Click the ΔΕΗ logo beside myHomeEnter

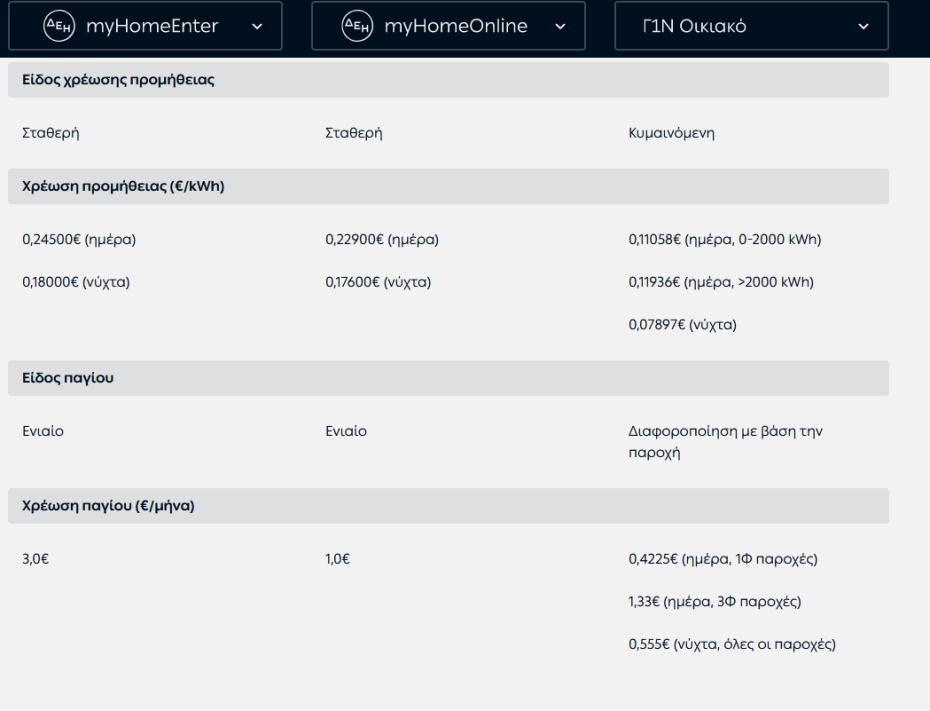point(59,27)
